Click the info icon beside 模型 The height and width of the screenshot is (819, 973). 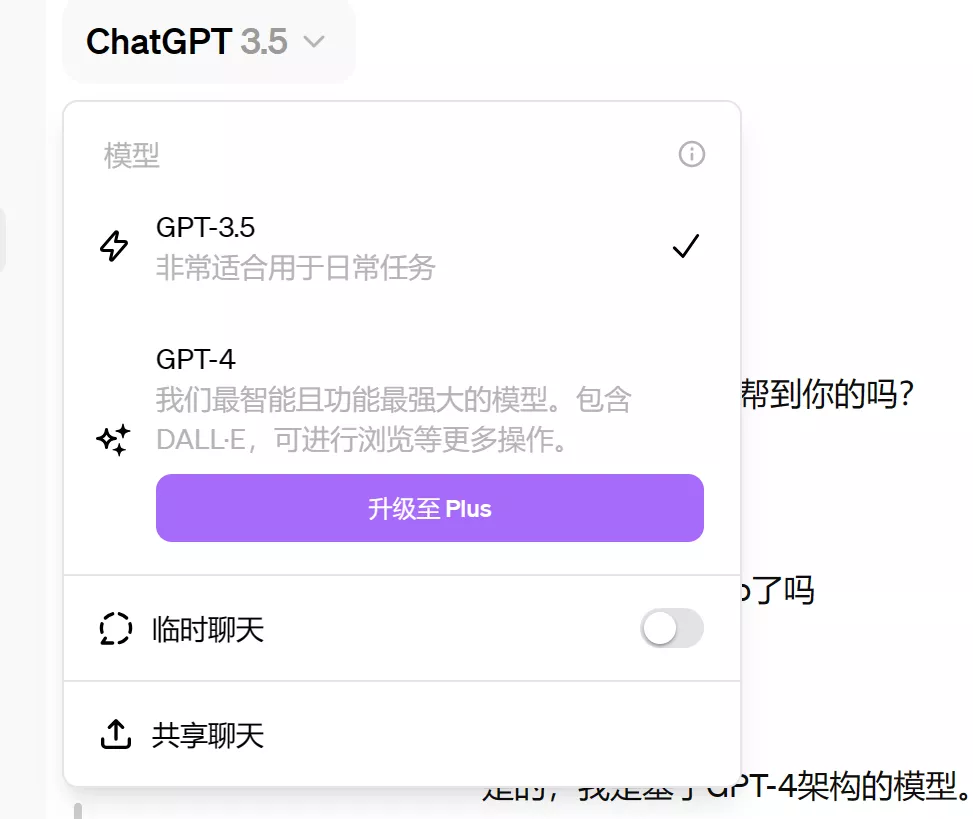691,154
